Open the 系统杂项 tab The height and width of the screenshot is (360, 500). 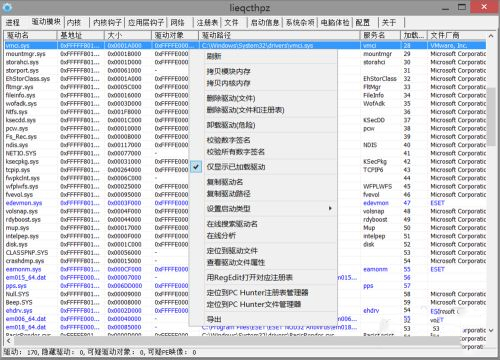300,22
